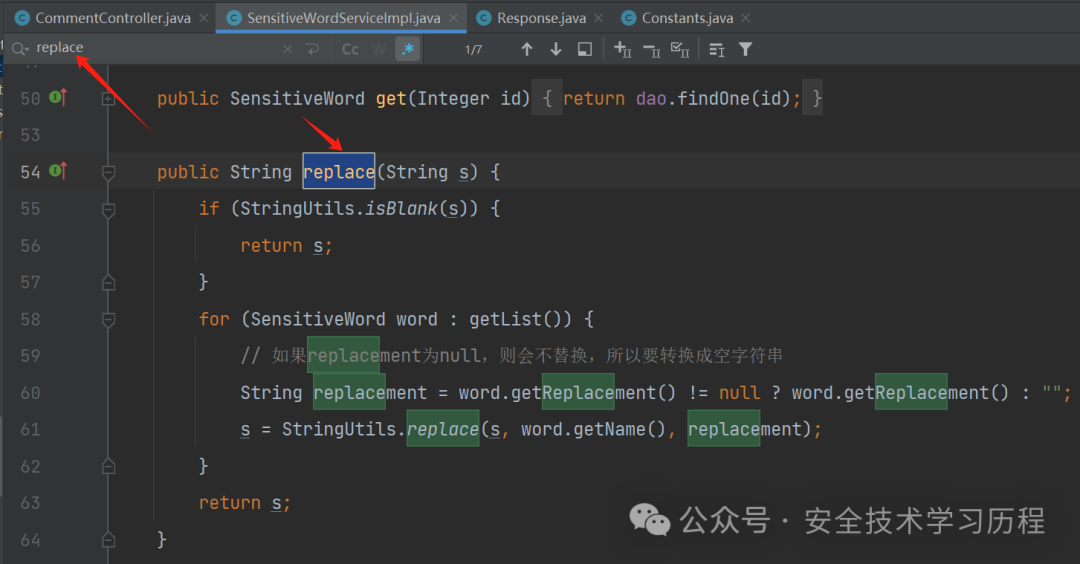Select SensitiveWordServiceImpl.java tab
This screenshot has height=564, width=1080.
pyautogui.click(x=343, y=18)
